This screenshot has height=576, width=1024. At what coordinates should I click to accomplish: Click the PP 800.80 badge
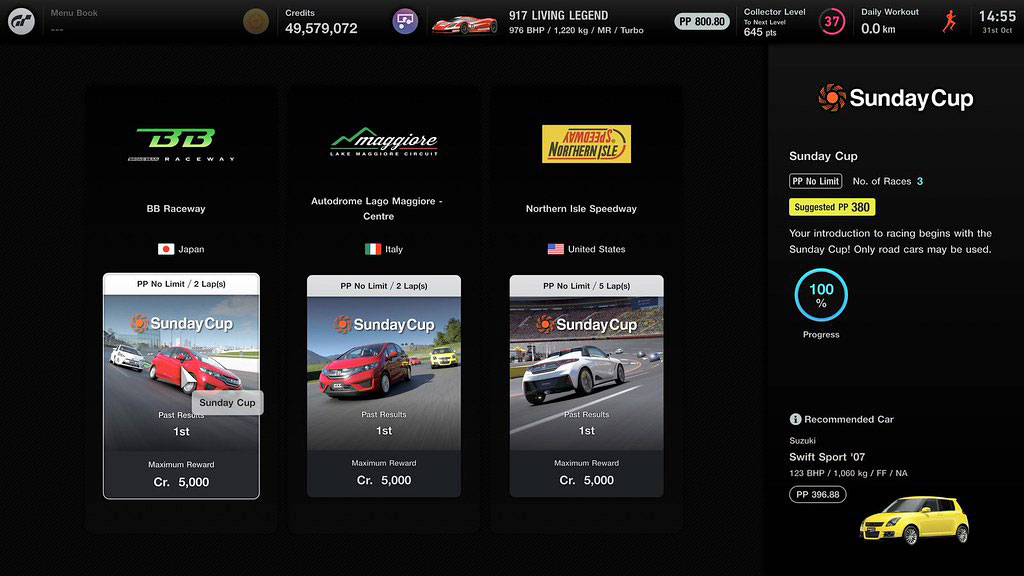(702, 21)
